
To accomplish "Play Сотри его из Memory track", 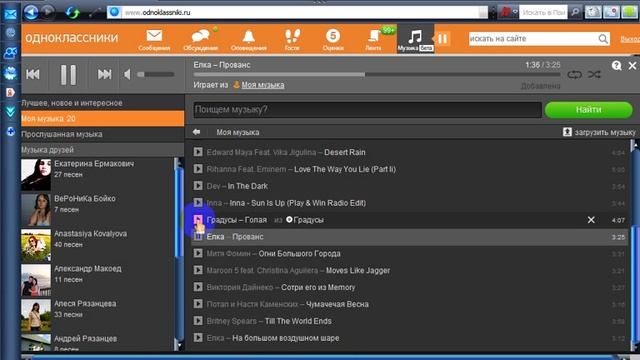I will tap(198, 287).
